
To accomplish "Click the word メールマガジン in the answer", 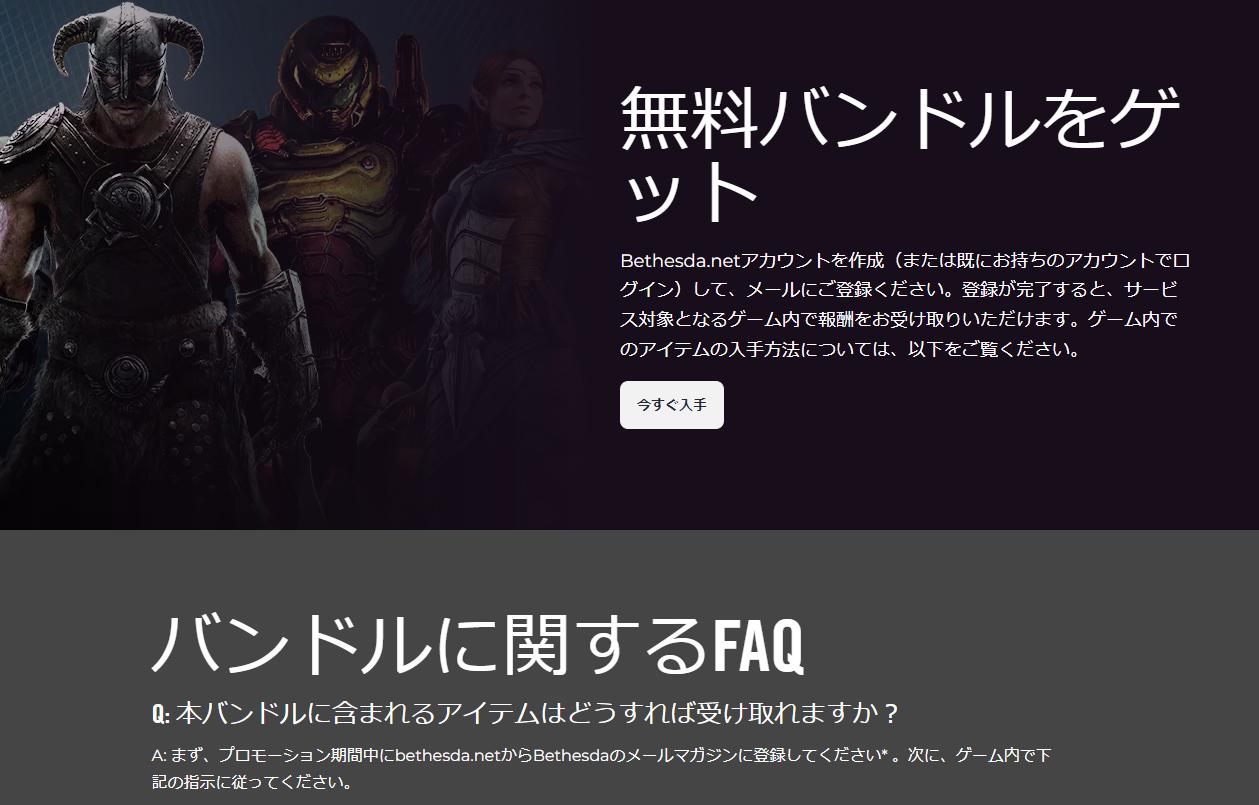I will (x=653, y=756).
